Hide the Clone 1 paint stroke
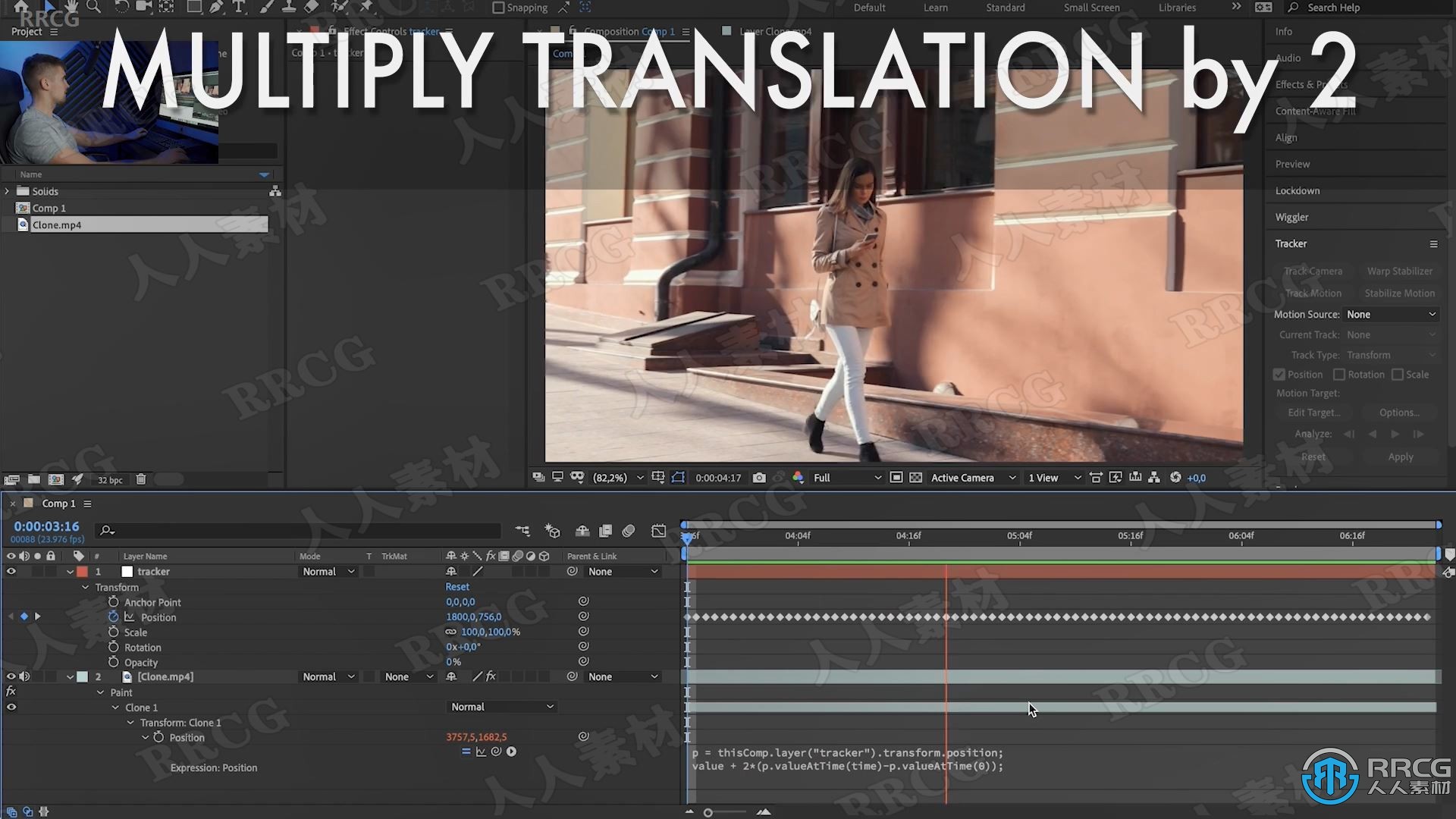This screenshot has height=819, width=1456. click(x=11, y=707)
